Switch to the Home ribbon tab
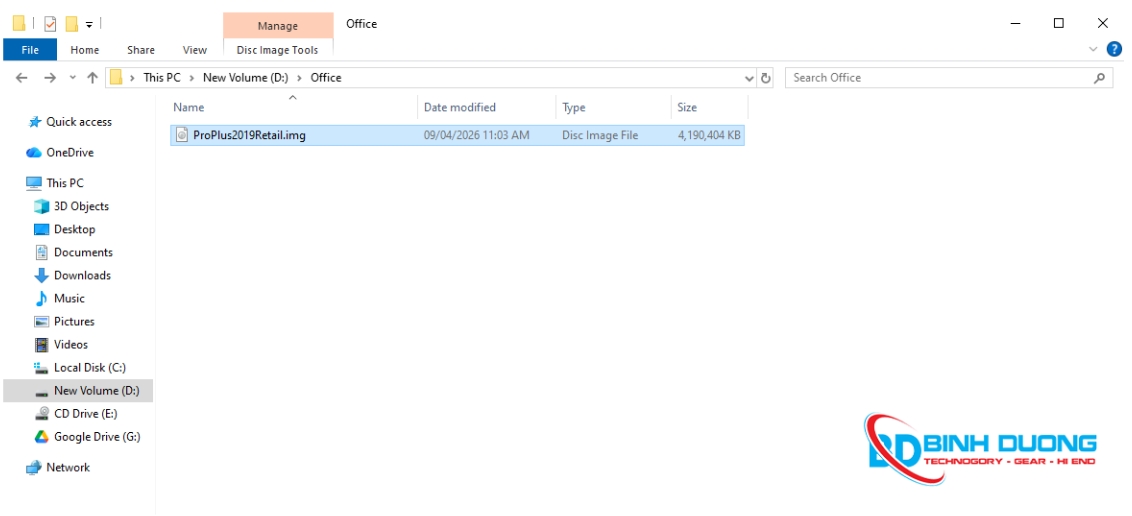The width and height of the screenshot is (1132, 516). coord(84,50)
